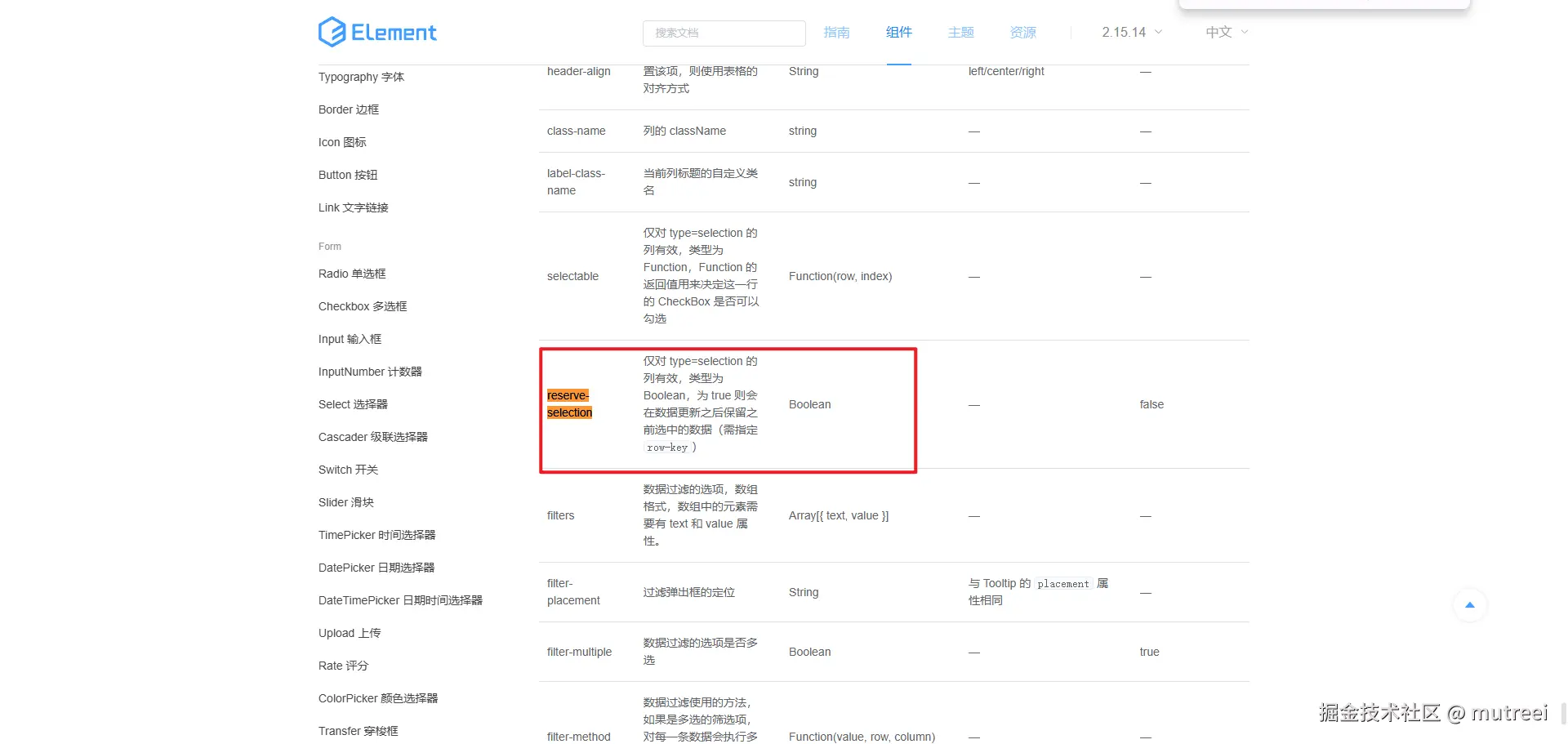Go to Link 文字链接 in sidebar

click(354, 207)
